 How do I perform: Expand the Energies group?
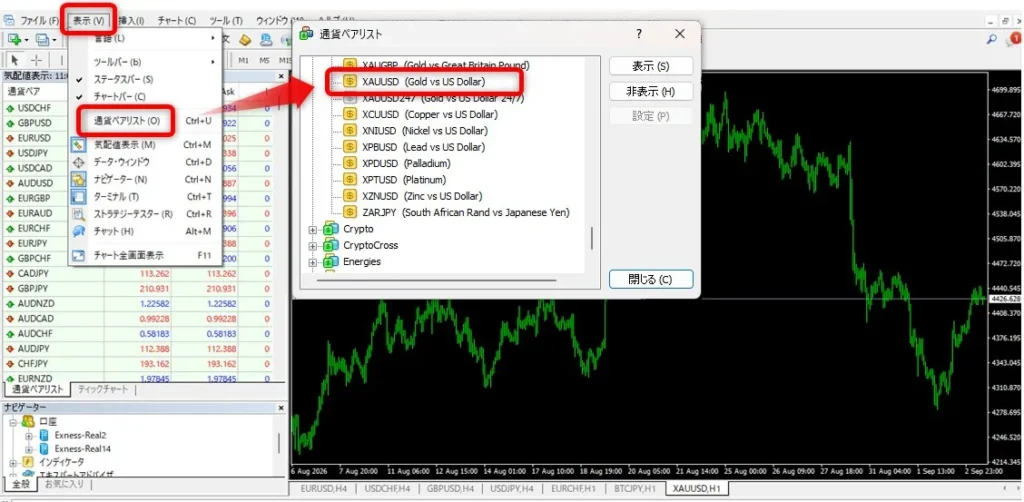[x=312, y=262]
